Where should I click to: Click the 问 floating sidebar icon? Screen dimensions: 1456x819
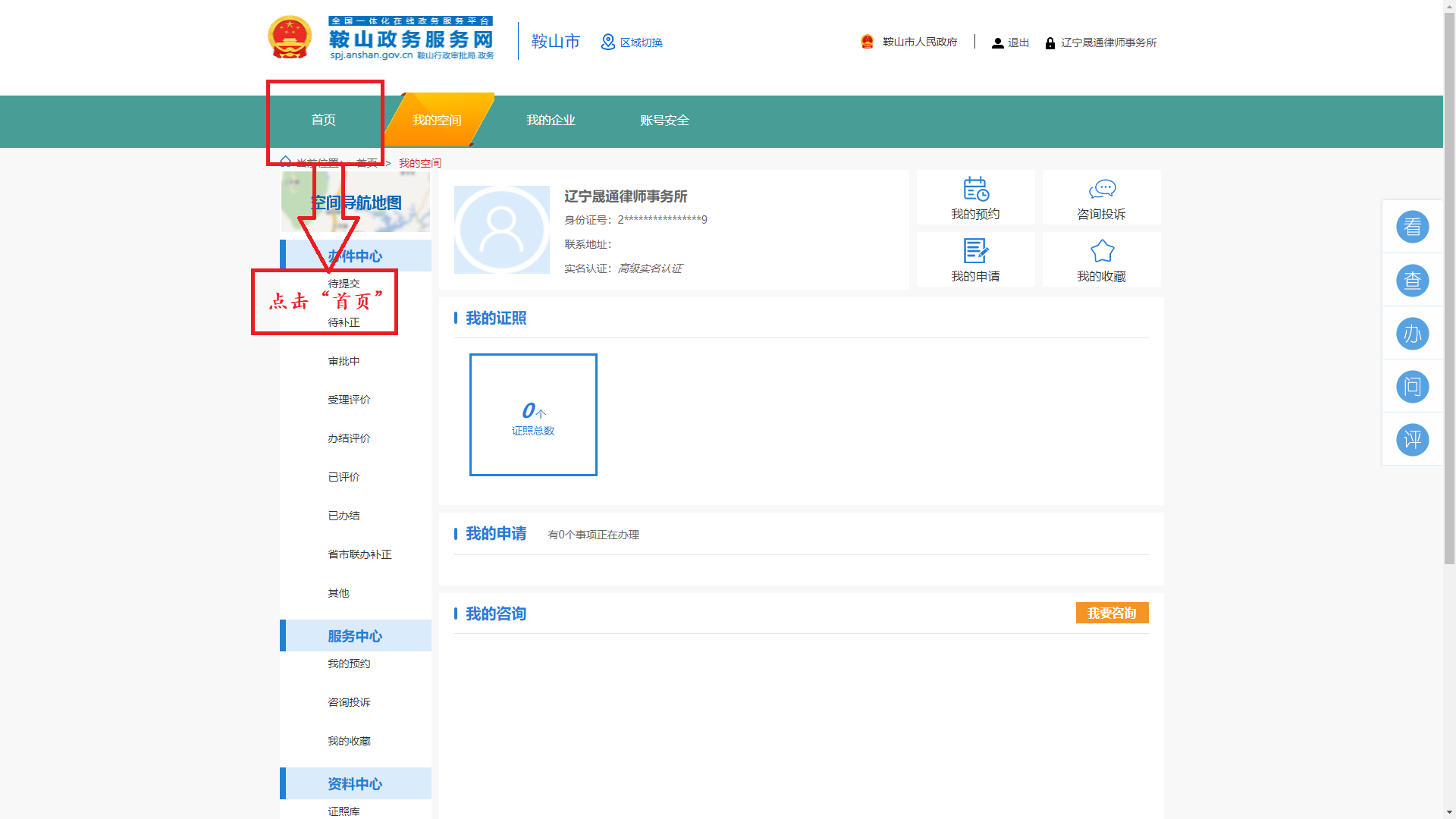click(x=1412, y=386)
